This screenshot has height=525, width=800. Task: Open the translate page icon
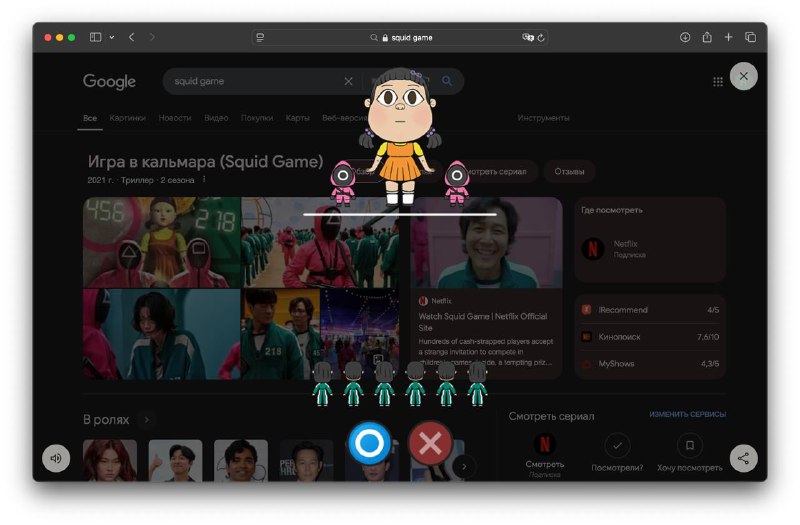(x=528, y=37)
